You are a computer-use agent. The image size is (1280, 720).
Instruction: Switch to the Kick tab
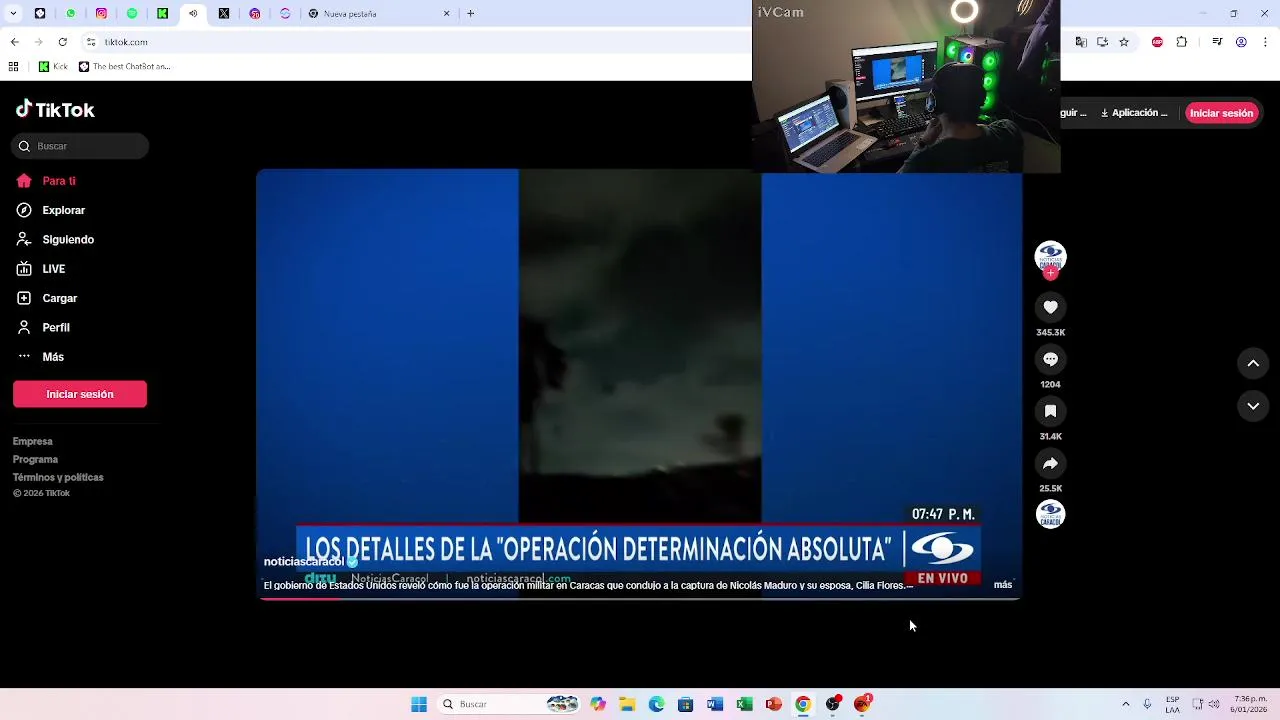tap(162, 13)
